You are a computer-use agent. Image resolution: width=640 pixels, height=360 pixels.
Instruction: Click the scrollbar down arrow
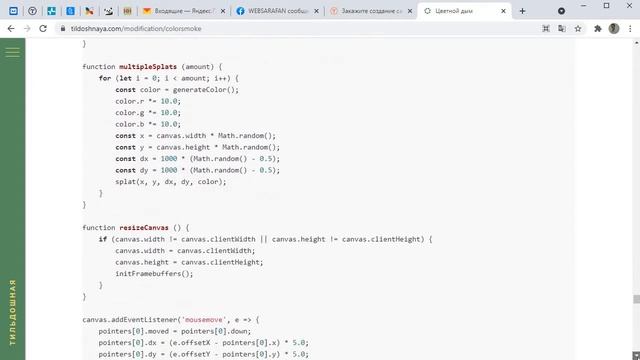(636, 356)
